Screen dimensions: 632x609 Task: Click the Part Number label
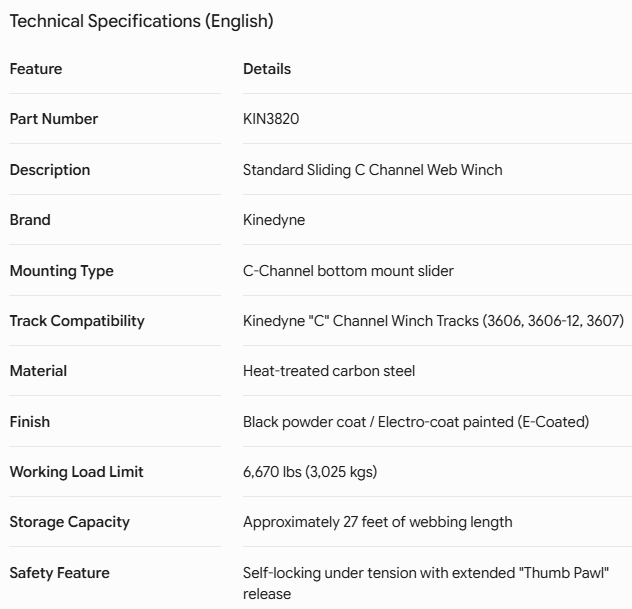click(x=54, y=119)
